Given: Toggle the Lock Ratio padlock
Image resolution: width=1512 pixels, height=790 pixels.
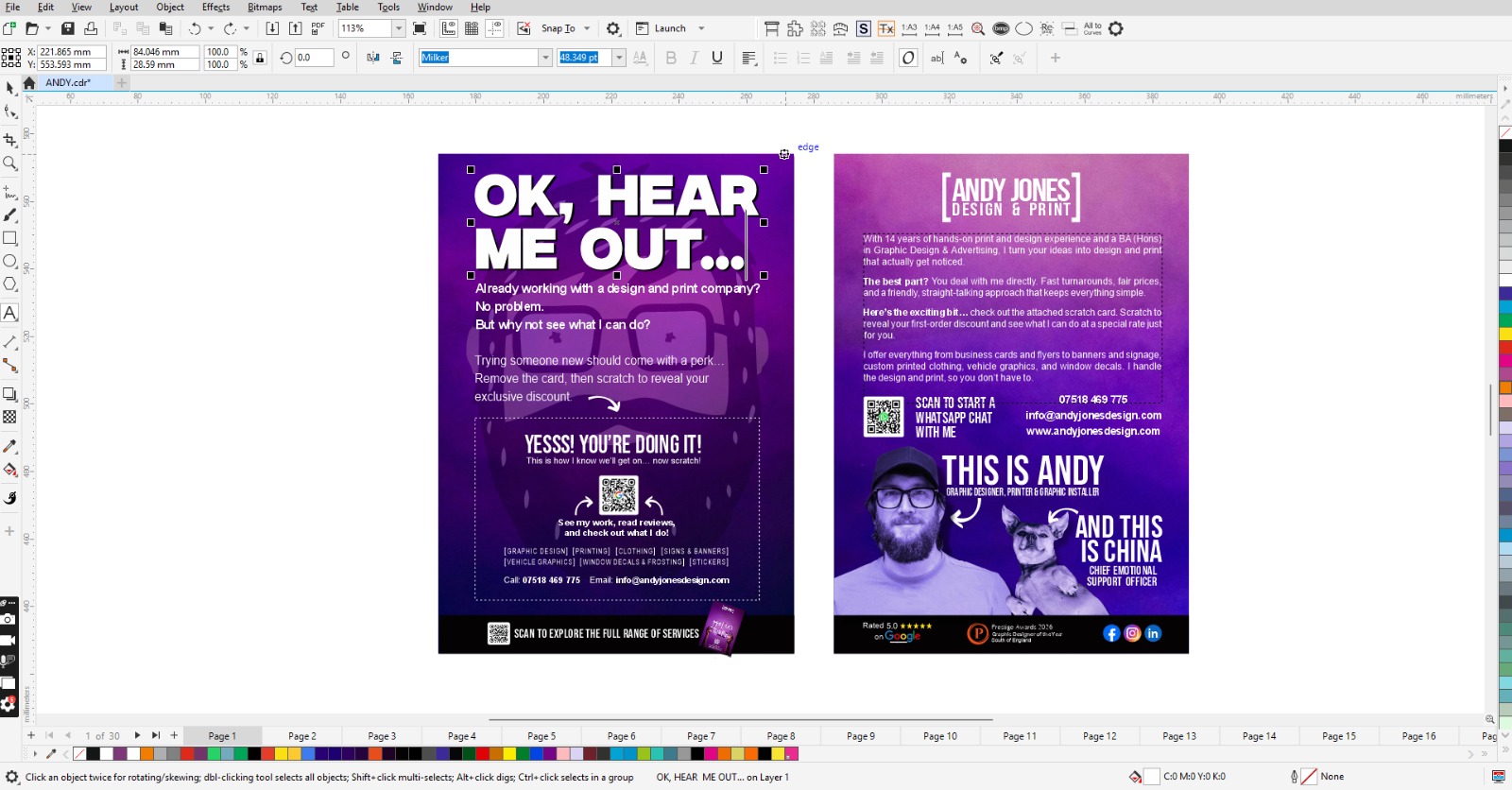Looking at the screenshot, I should pos(260,58).
